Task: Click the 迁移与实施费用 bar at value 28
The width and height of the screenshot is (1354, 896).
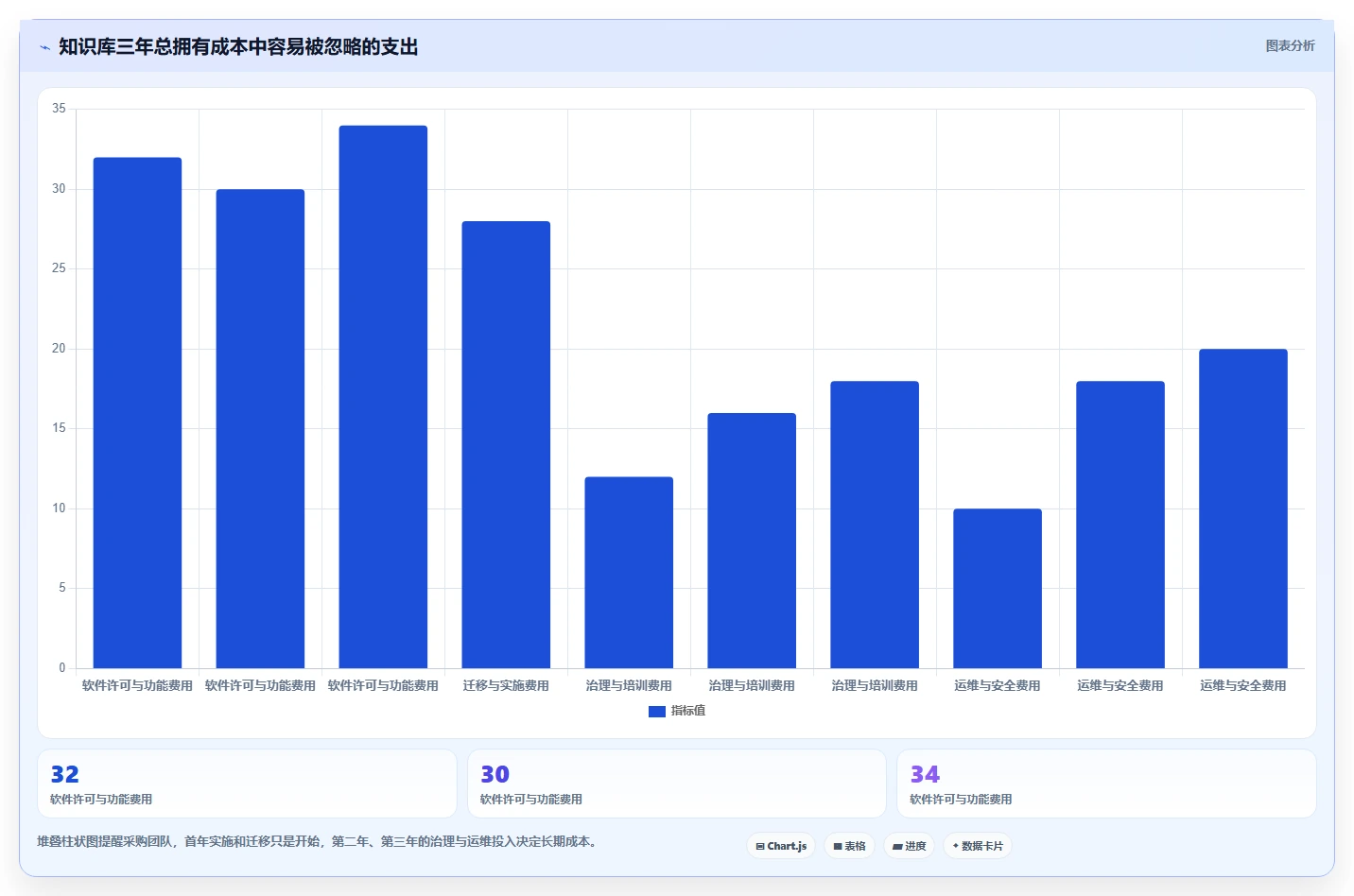Action: [x=506, y=444]
